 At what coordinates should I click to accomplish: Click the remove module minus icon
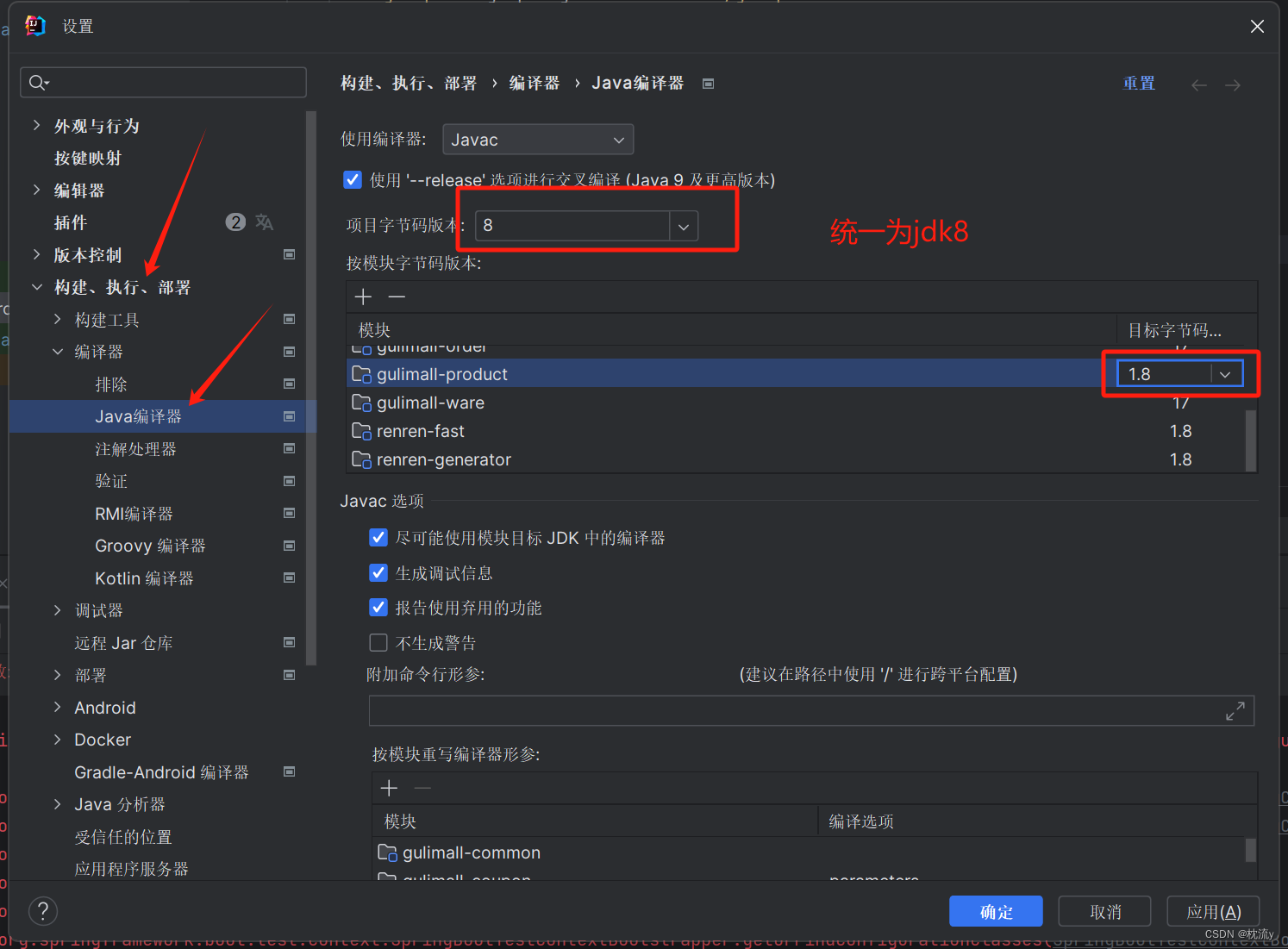(397, 297)
